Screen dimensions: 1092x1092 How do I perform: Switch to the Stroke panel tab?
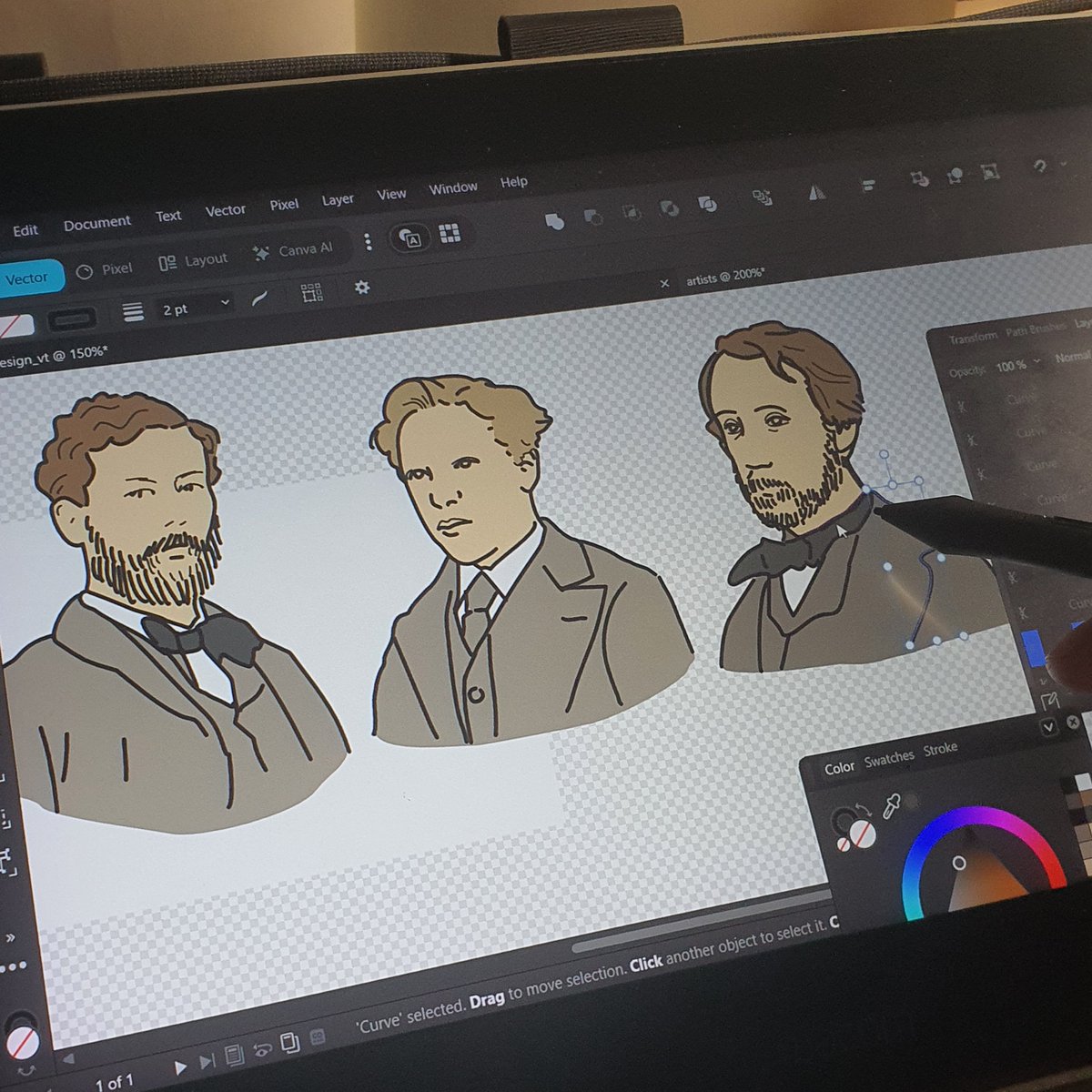point(940,749)
